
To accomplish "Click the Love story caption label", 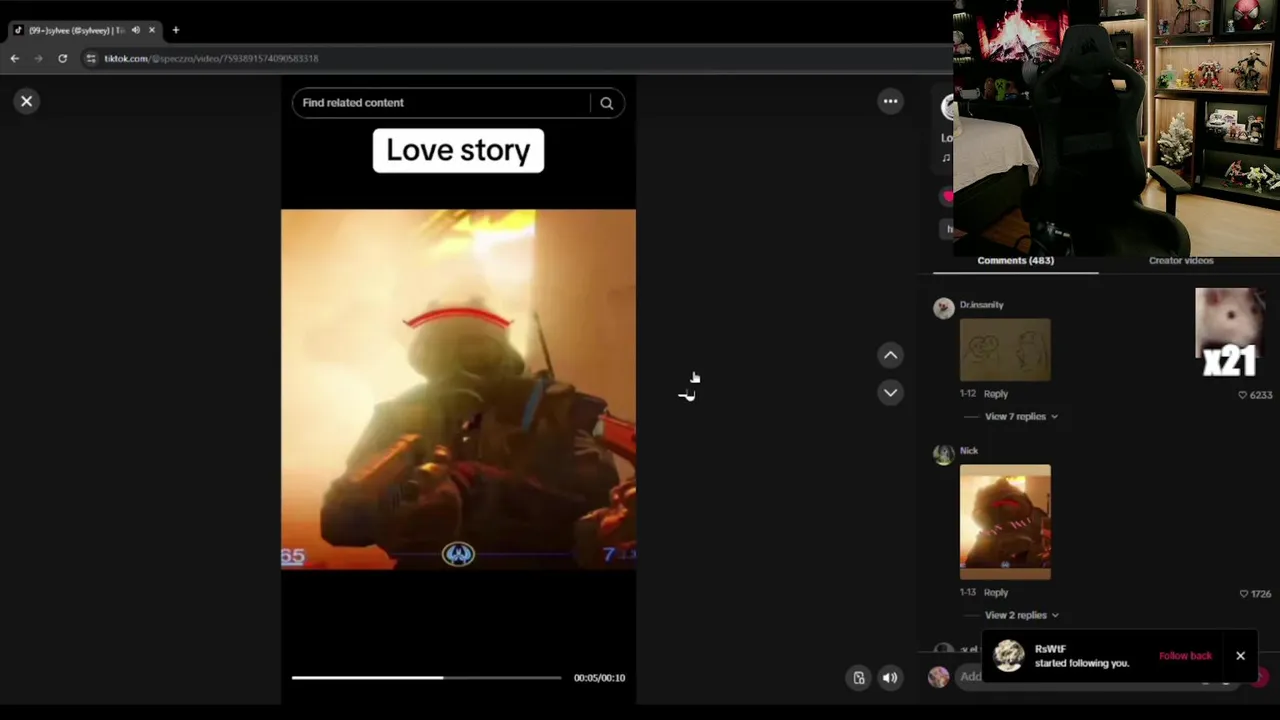I will [458, 150].
